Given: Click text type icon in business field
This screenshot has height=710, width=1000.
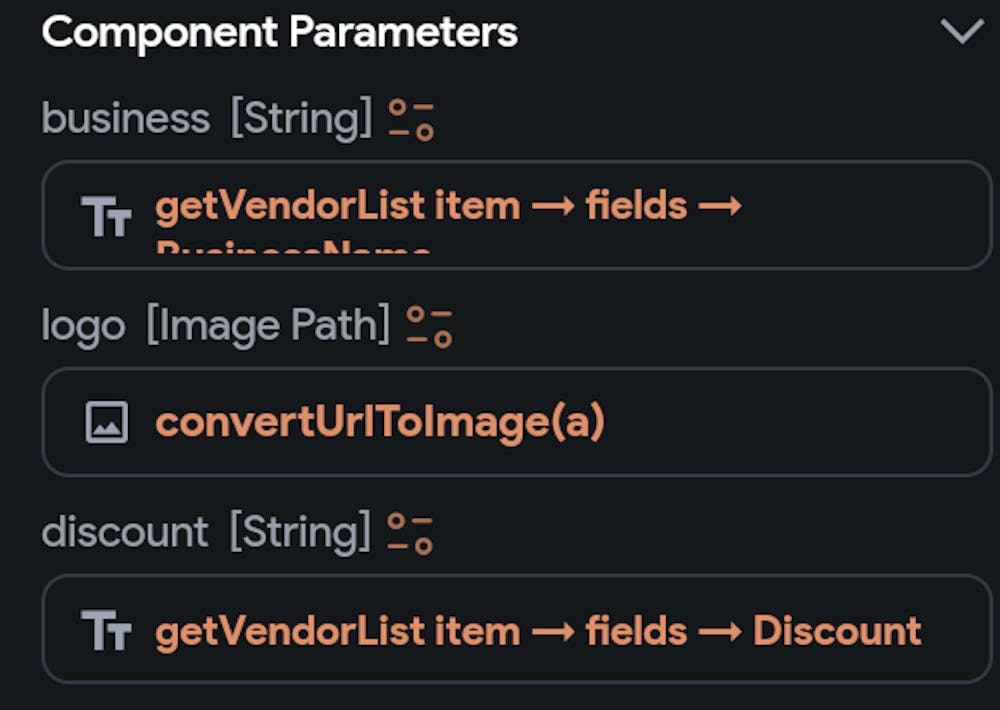Looking at the screenshot, I should [106, 216].
